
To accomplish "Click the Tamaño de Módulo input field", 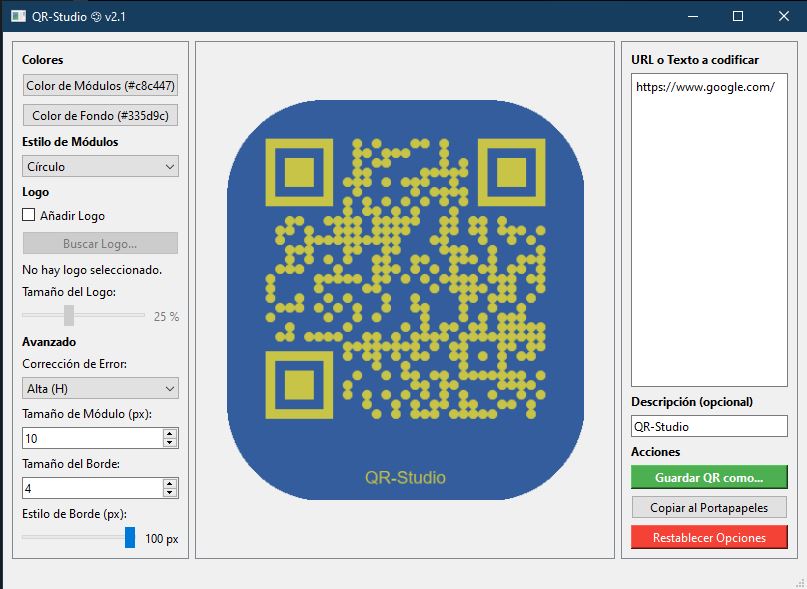I will pos(90,439).
